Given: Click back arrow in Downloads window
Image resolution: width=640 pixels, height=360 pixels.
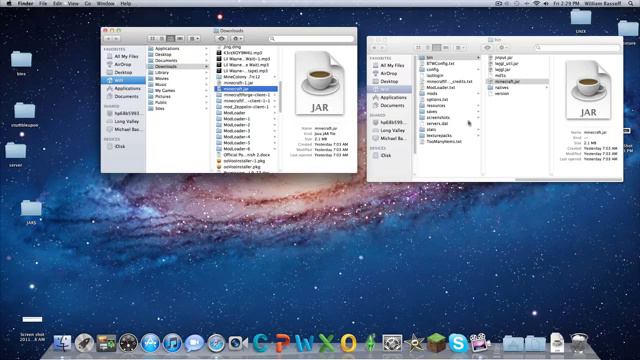Looking at the screenshot, I should click(x=108, y=38).
